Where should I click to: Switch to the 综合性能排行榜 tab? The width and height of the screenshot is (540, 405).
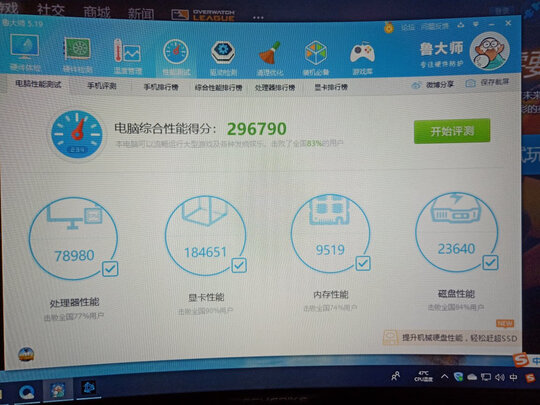point(218,87)
